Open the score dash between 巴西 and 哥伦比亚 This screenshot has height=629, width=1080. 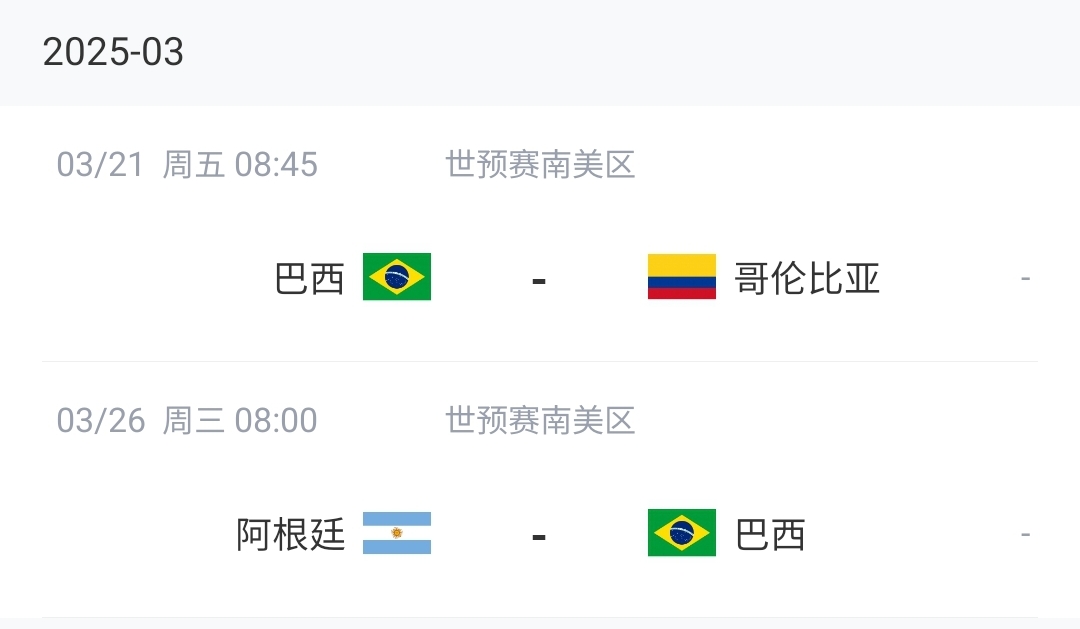[x=539, y=280]
